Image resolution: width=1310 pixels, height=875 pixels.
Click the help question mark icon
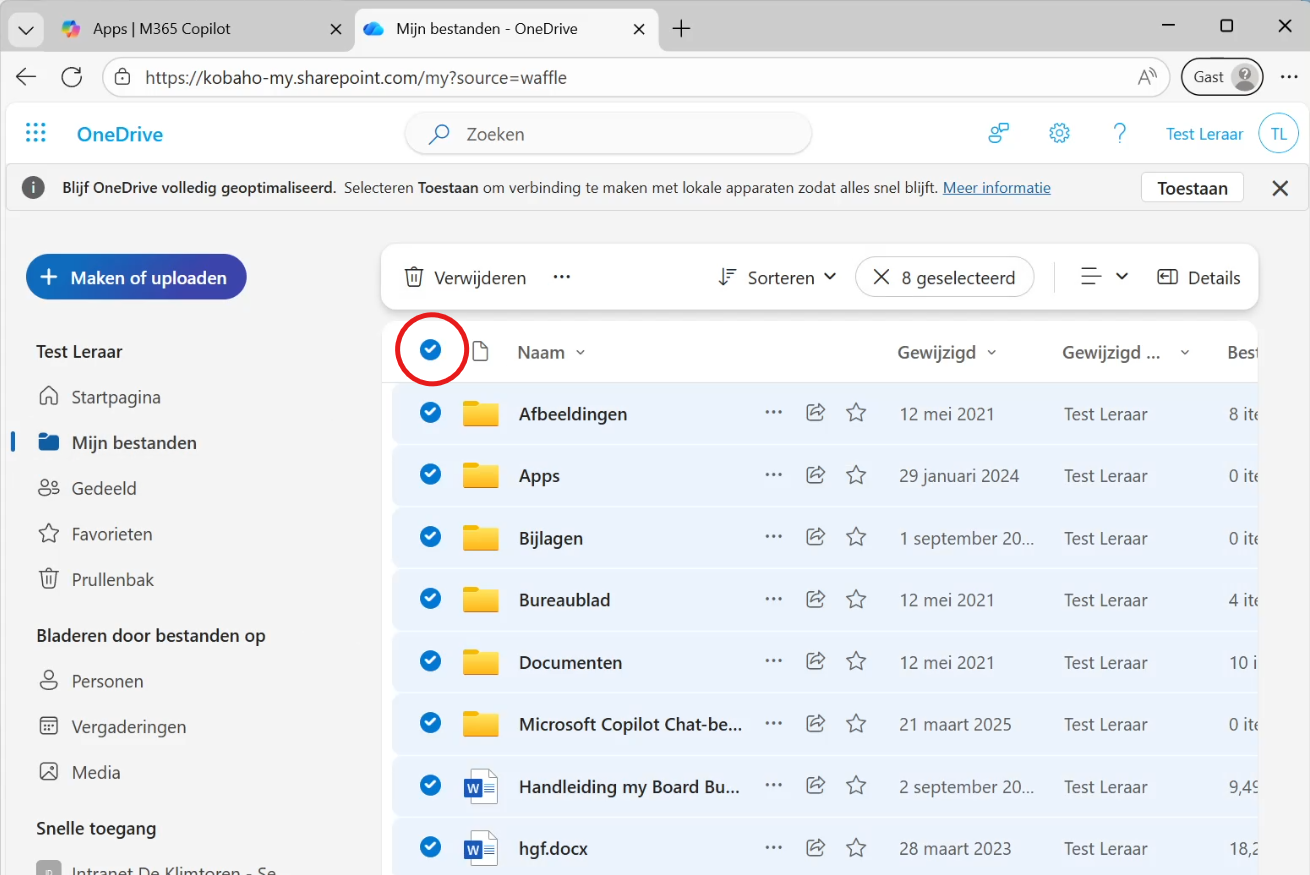tap(1119, 134)
